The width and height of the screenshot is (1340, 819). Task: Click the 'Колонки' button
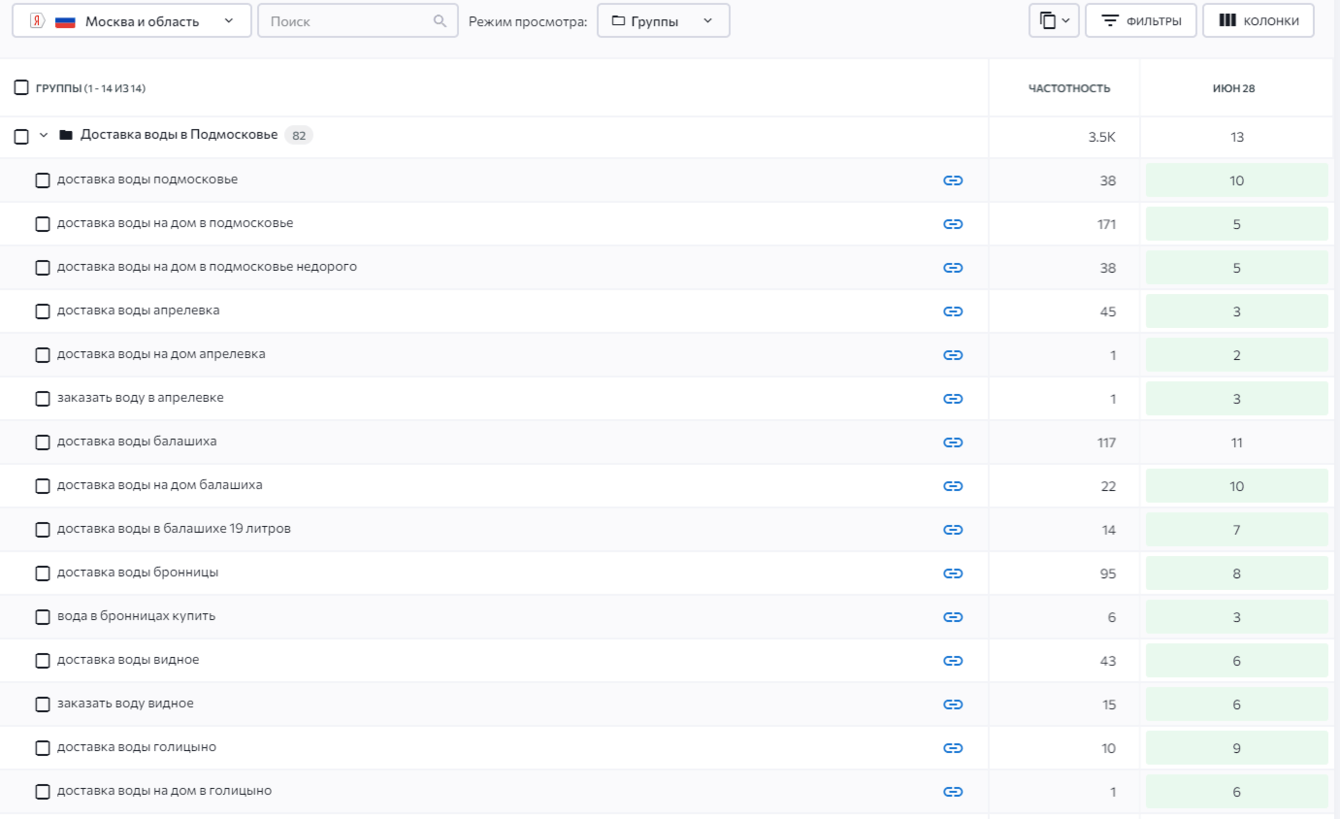(x=1258, y=21)
